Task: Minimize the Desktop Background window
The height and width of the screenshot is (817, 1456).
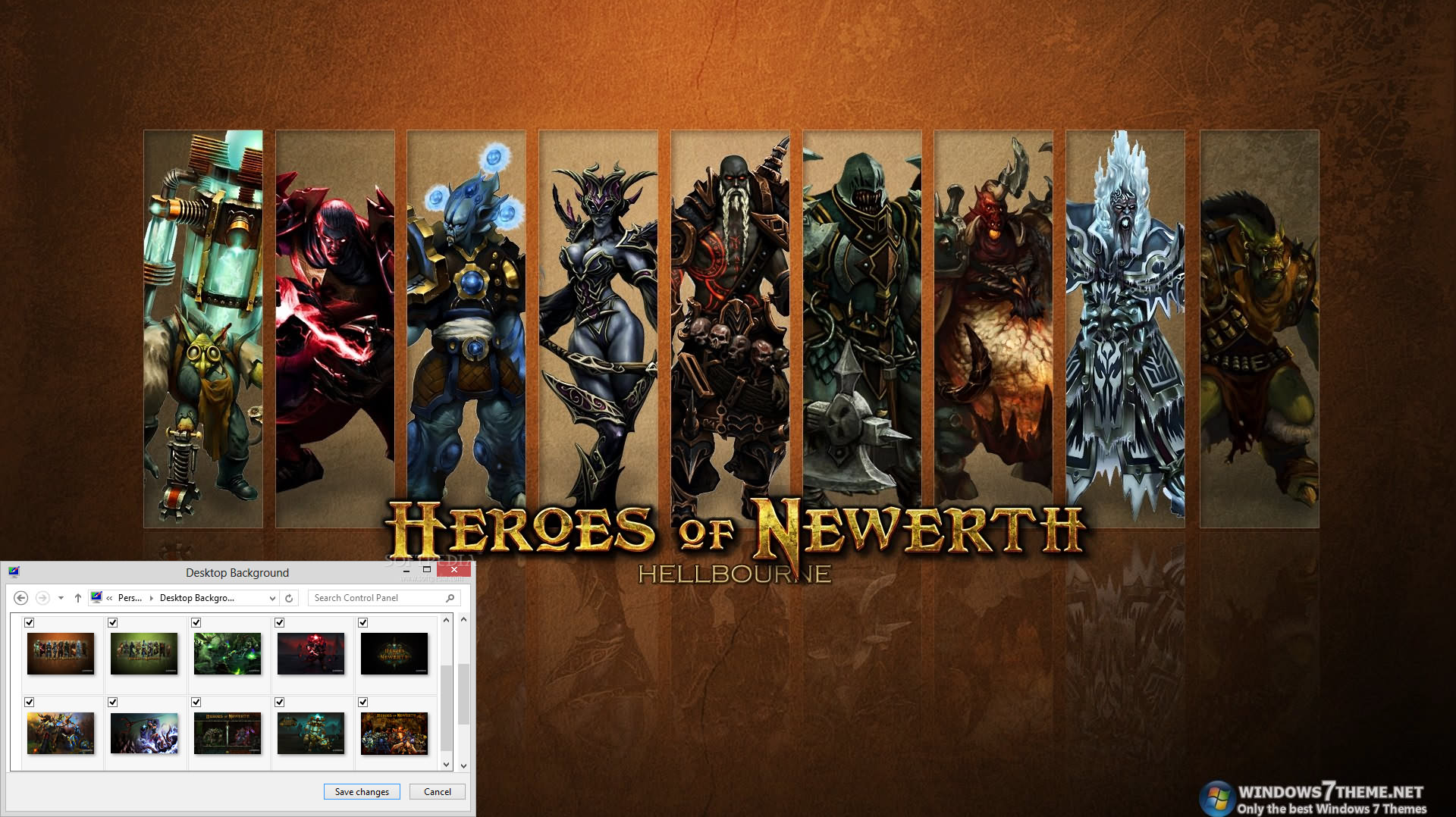Action: pos(406,570)
